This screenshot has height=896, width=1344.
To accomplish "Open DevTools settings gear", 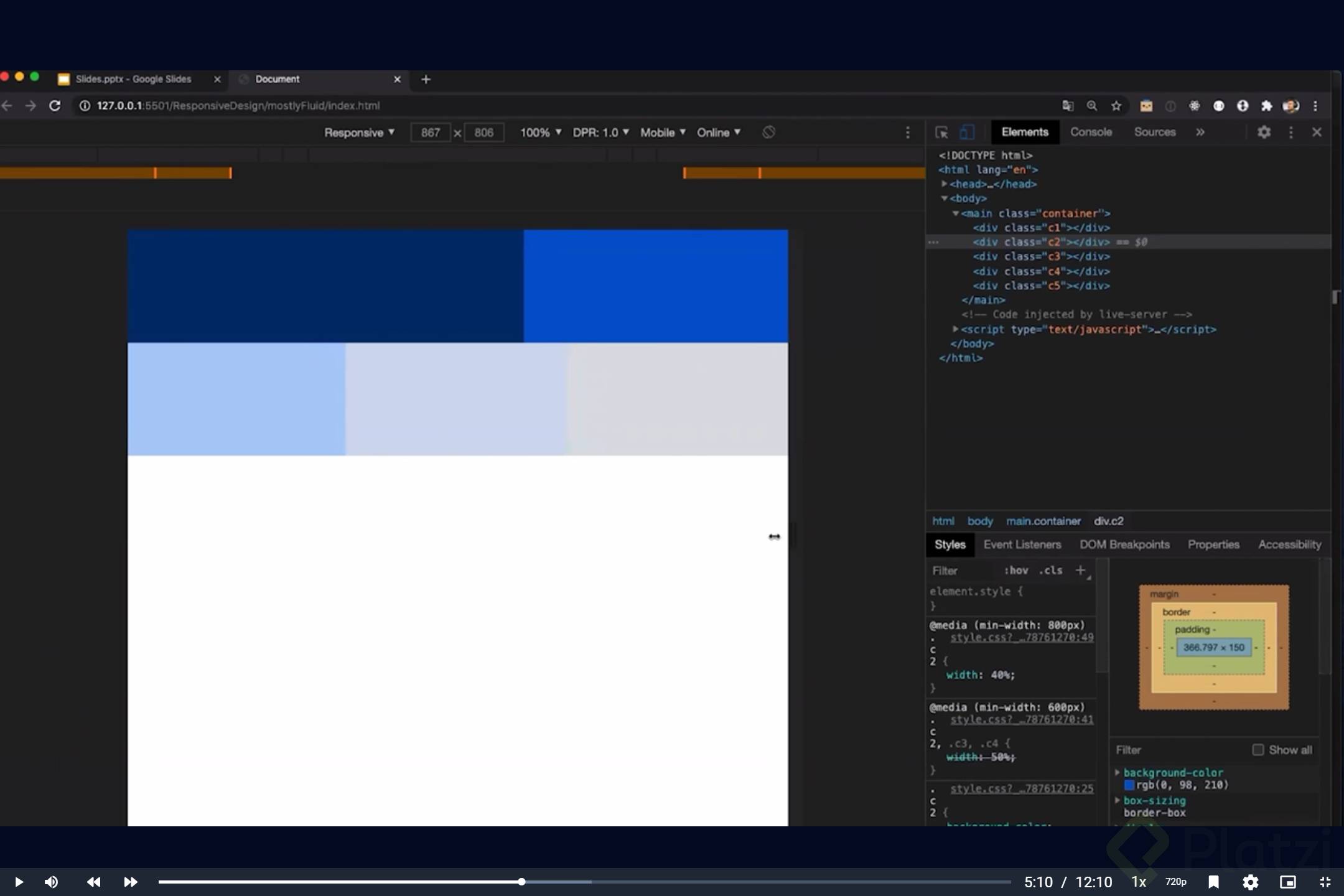I will point(1264,132).
